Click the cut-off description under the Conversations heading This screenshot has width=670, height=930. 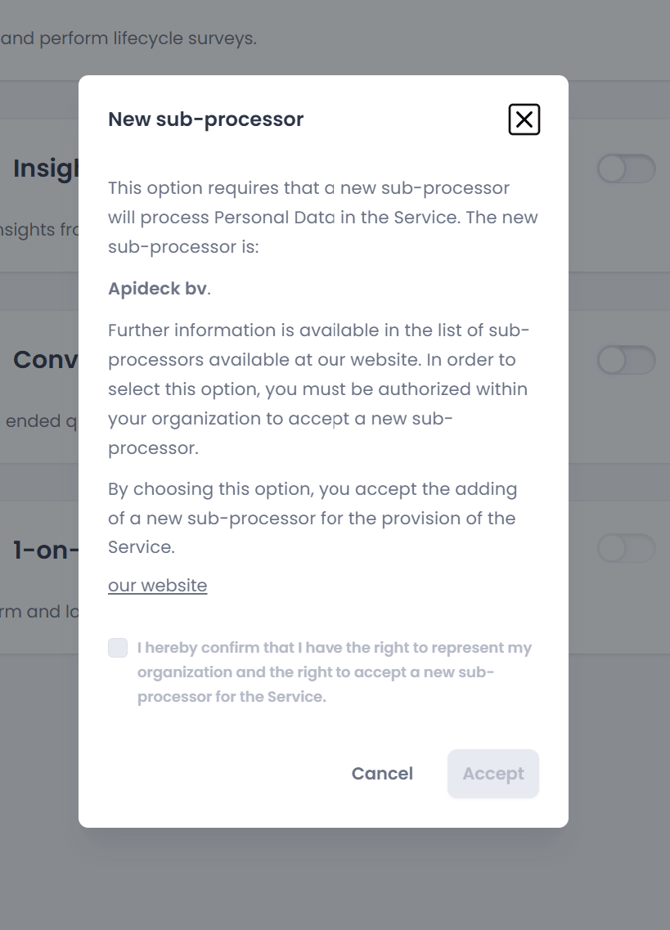tap(40, 421)
